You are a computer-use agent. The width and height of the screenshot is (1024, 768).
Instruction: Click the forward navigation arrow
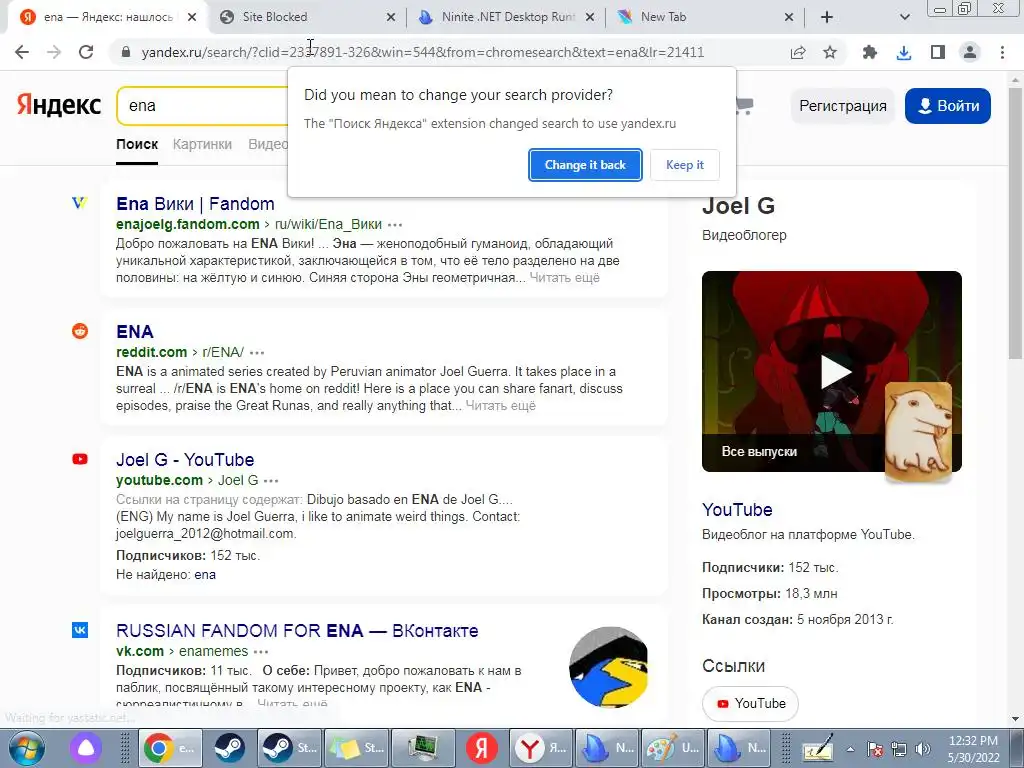click(x=54, y=52)
